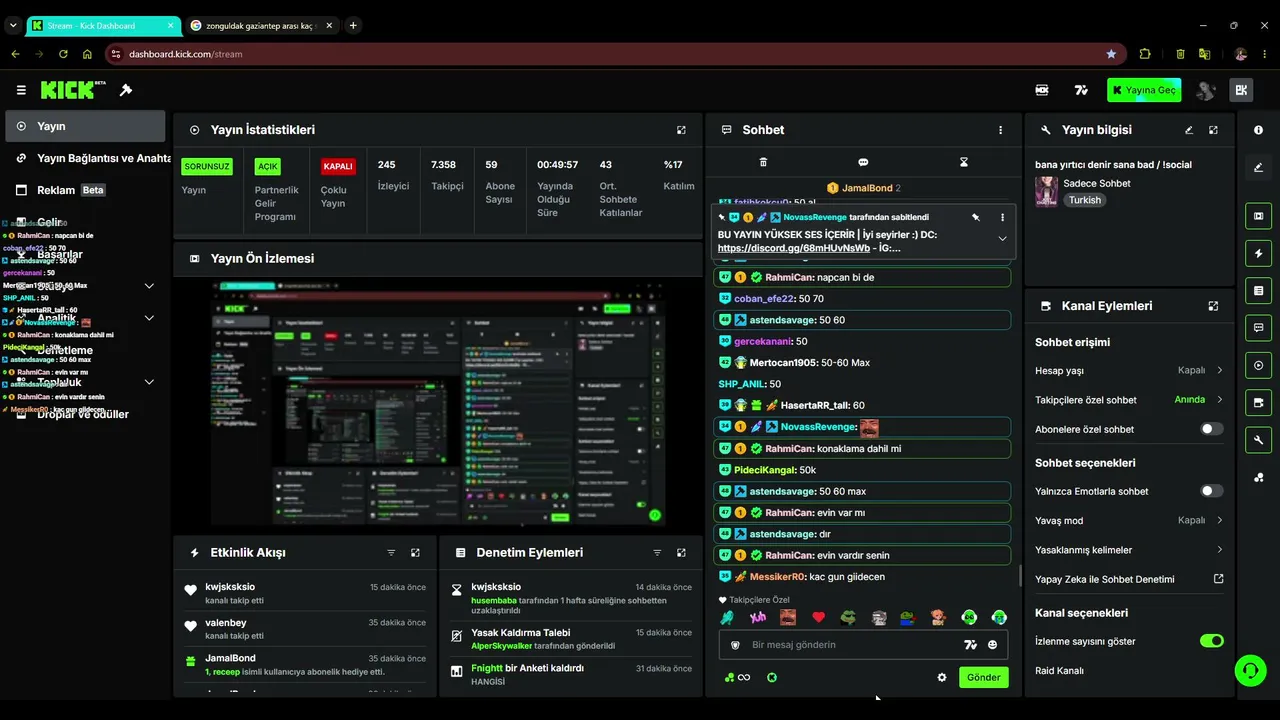This screenshot has height=720, width=1280.
Task: Toggle İzlenme sayısını göster switch
Action: click(1211, 641)
